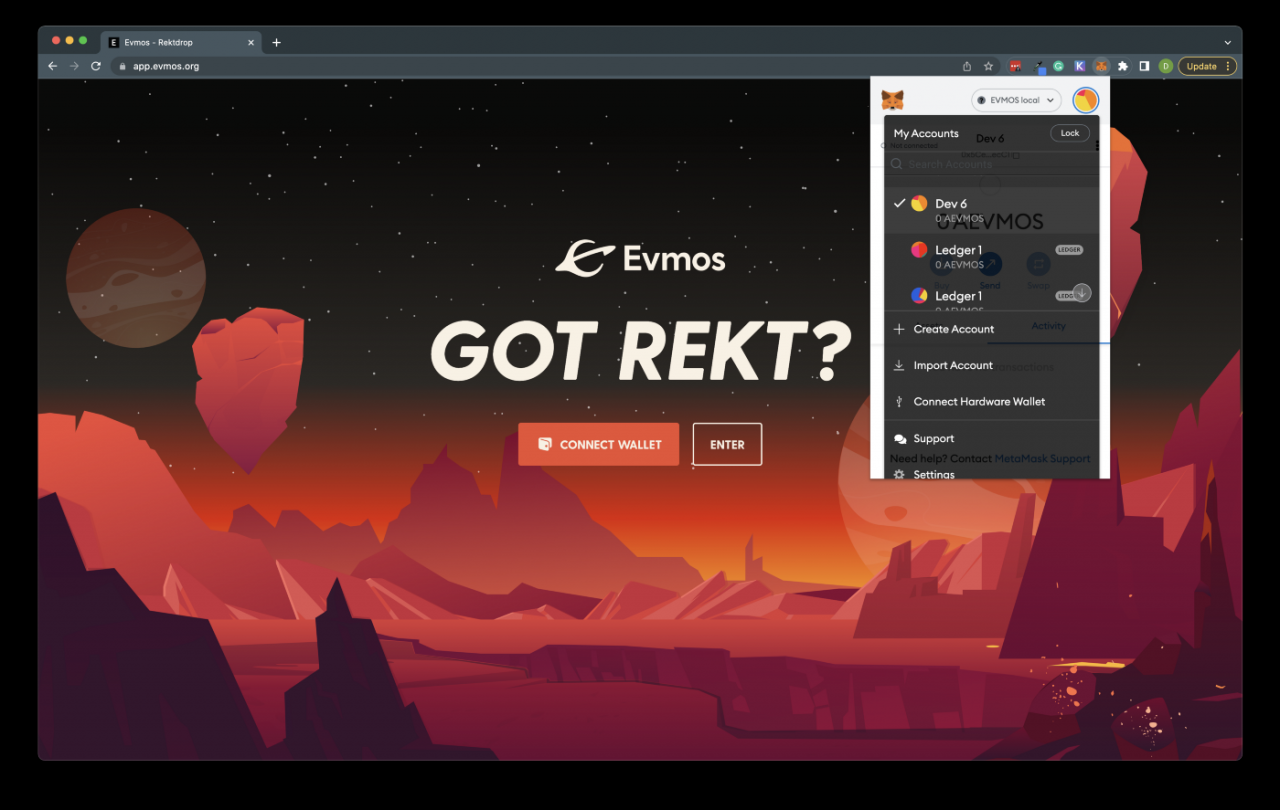Viewport: 1280px width, 810px height.
Task: Select Connect Hardware Wallet menu entry
Action: pyautogui.click(x=991, y=401)
